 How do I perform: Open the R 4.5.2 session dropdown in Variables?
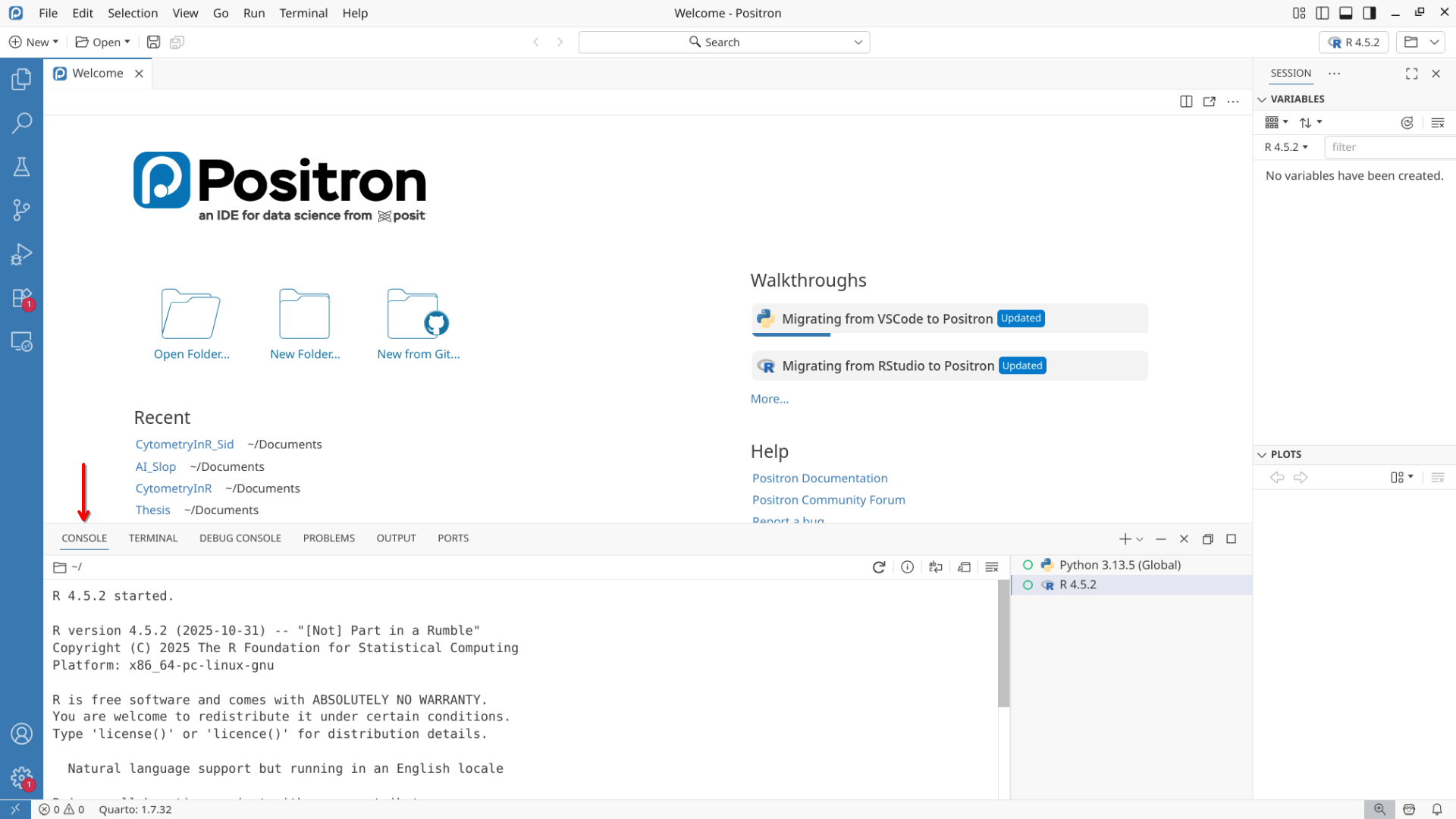point(1286,147)
